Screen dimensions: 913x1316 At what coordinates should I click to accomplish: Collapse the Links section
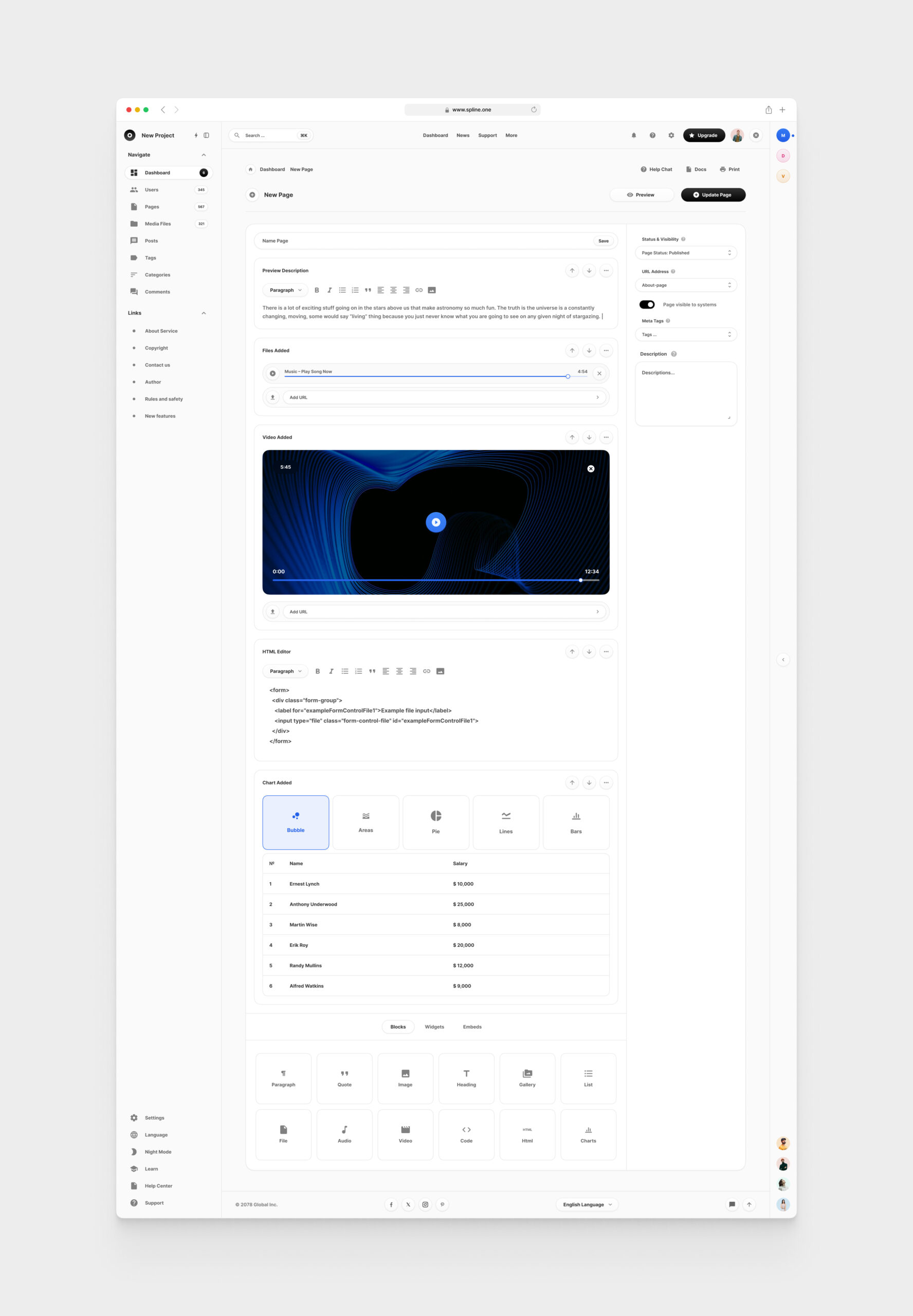tap(204, 314)
